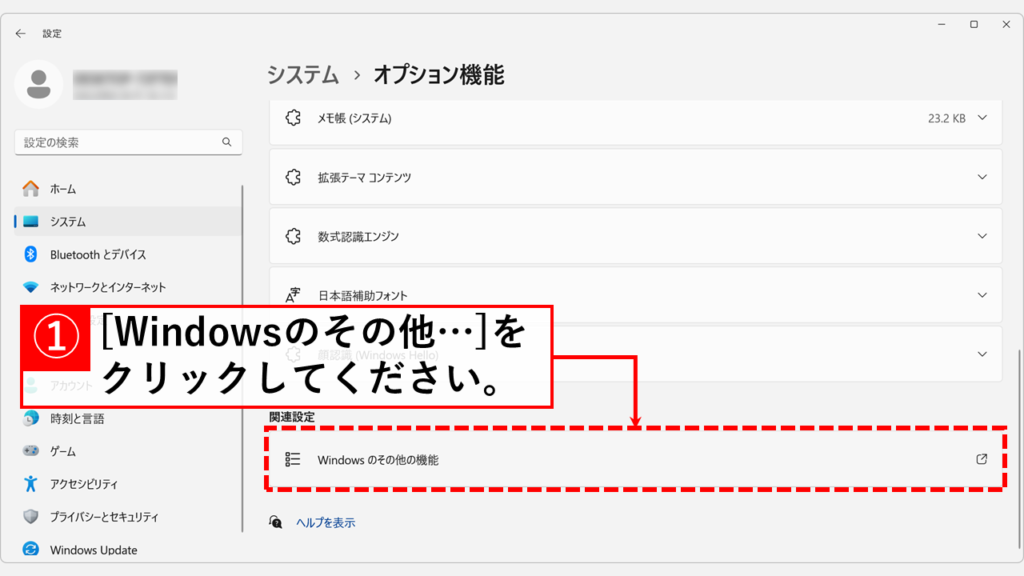Click the オプション機能 page title
This screenshot has height=576, width=1024.
coord(438,75)
